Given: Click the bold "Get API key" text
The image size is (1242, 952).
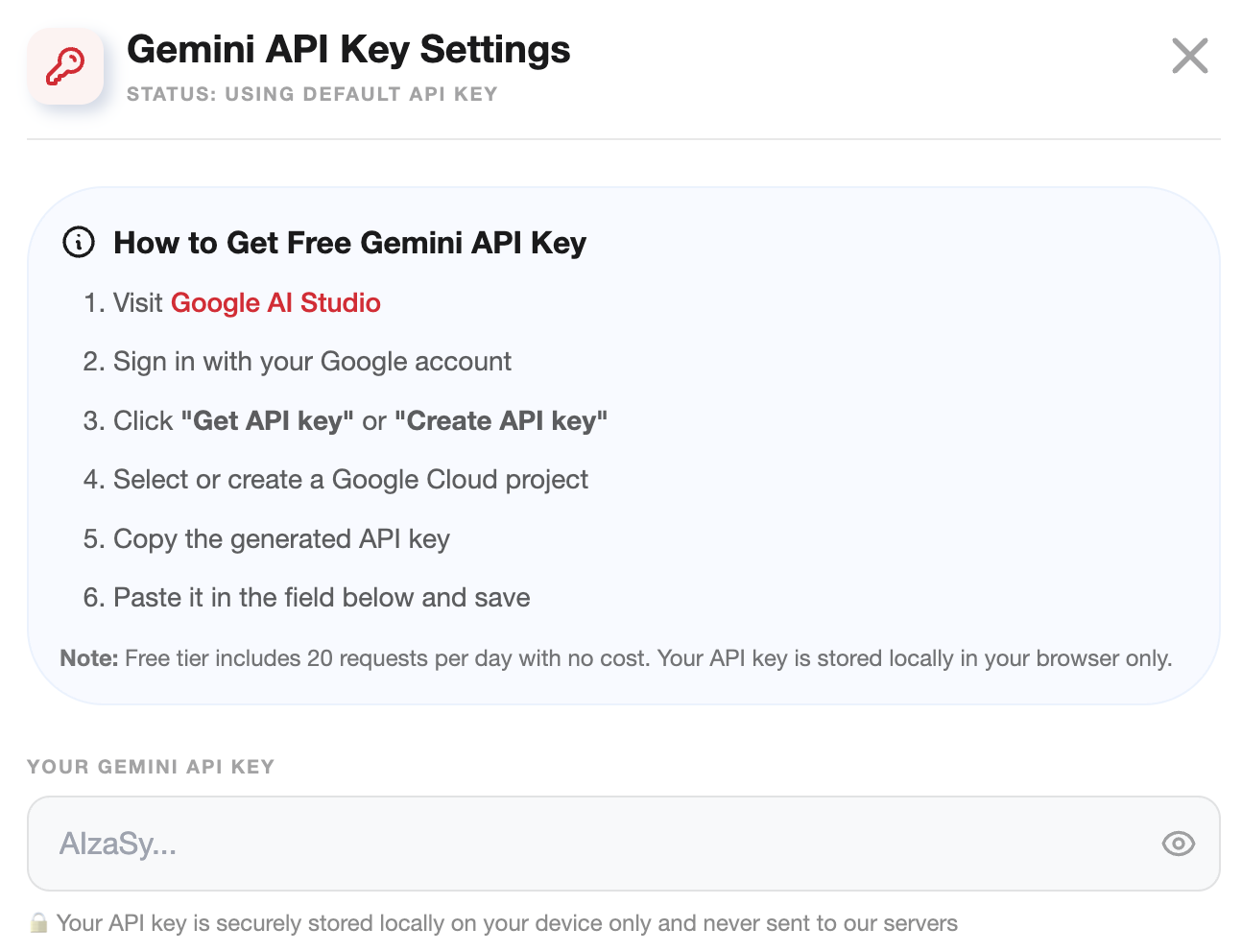Looking at the screenshot, I should click(268, 421).
